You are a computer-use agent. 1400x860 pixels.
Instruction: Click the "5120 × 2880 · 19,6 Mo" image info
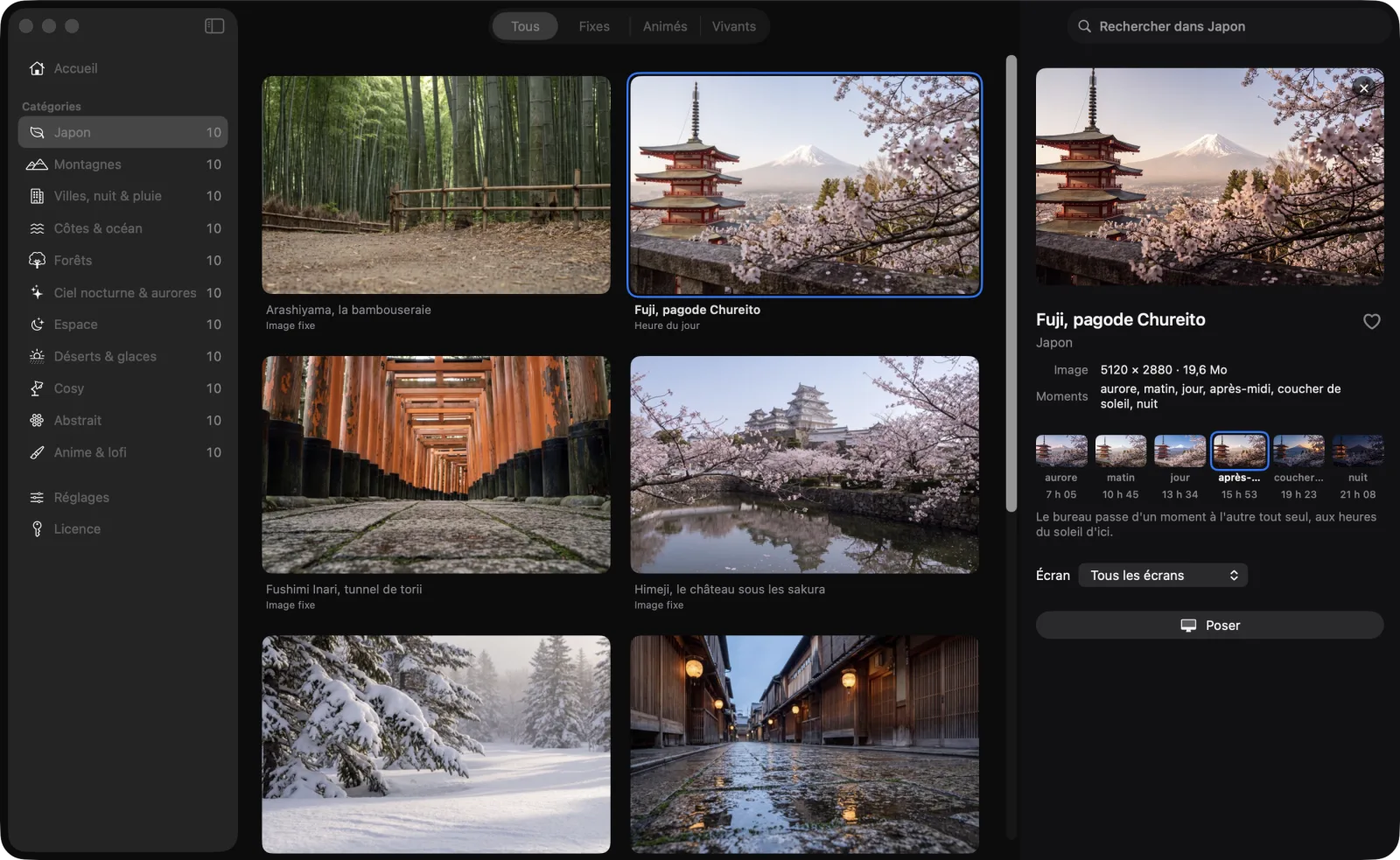coord(1164,370)
